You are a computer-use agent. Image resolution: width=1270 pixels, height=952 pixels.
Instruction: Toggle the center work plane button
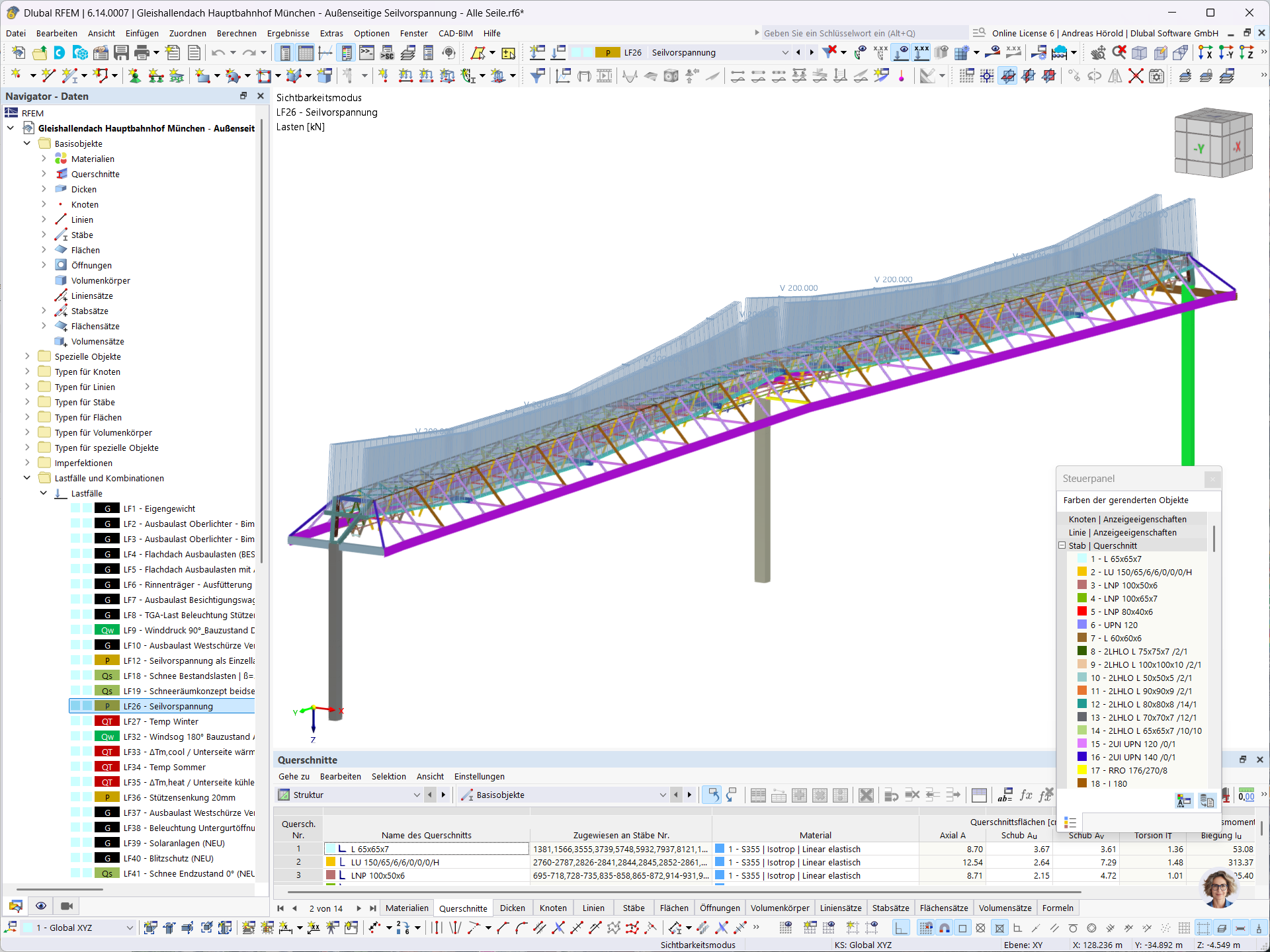coord(1007,76)
